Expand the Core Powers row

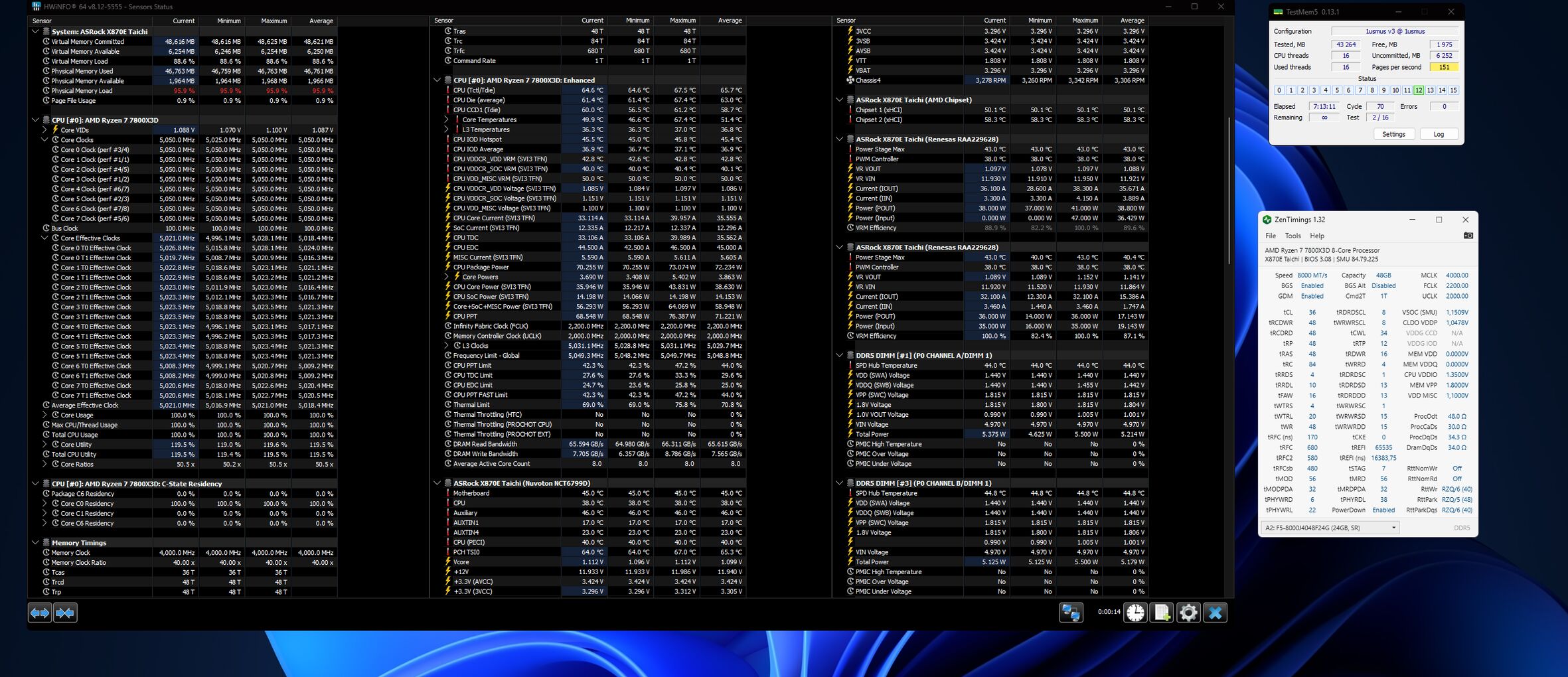click(x=446, y=277)
